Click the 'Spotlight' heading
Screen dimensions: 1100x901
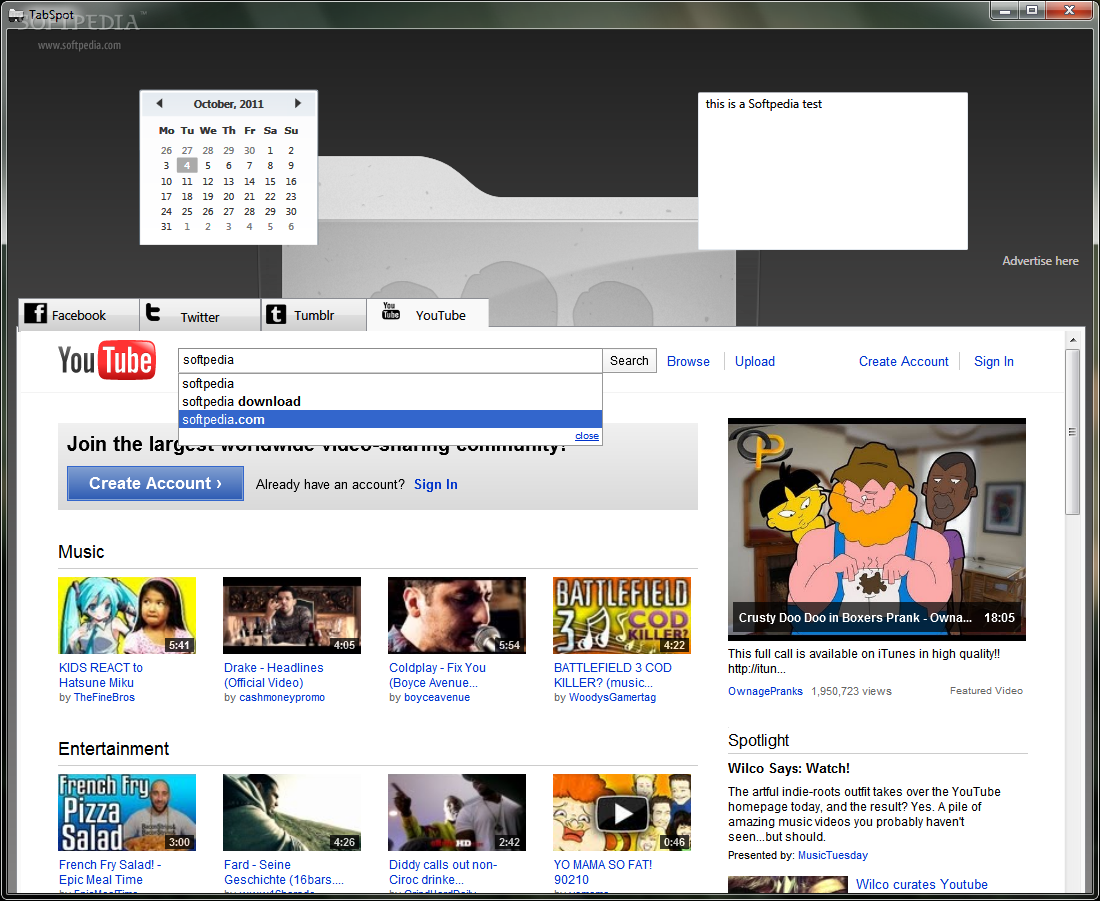click(758, 740)
